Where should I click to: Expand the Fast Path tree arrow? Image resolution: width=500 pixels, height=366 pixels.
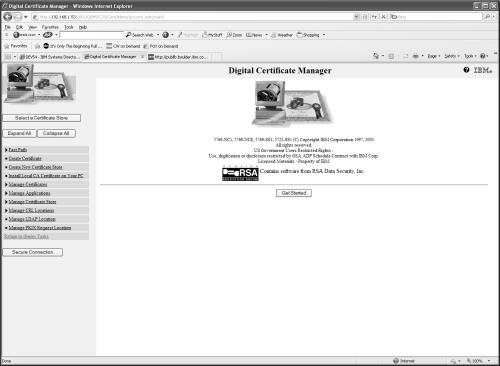coord(6,150)
